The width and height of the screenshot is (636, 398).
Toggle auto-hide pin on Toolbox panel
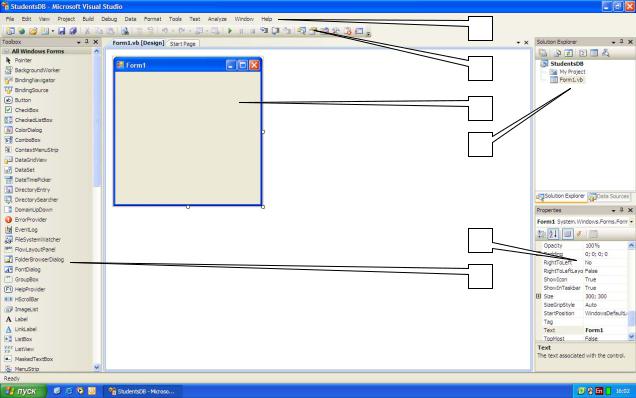click(87, 42)
